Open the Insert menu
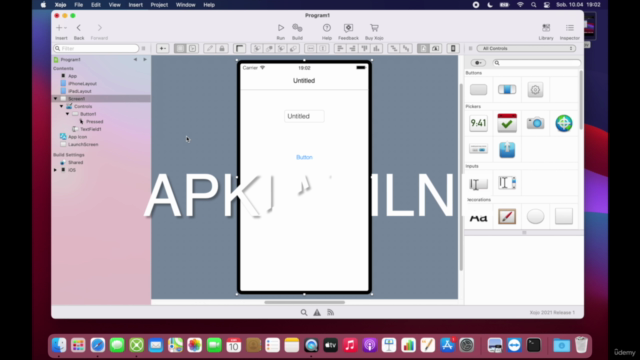The width and height of the screenshot is (640, 360). point(136,5)
